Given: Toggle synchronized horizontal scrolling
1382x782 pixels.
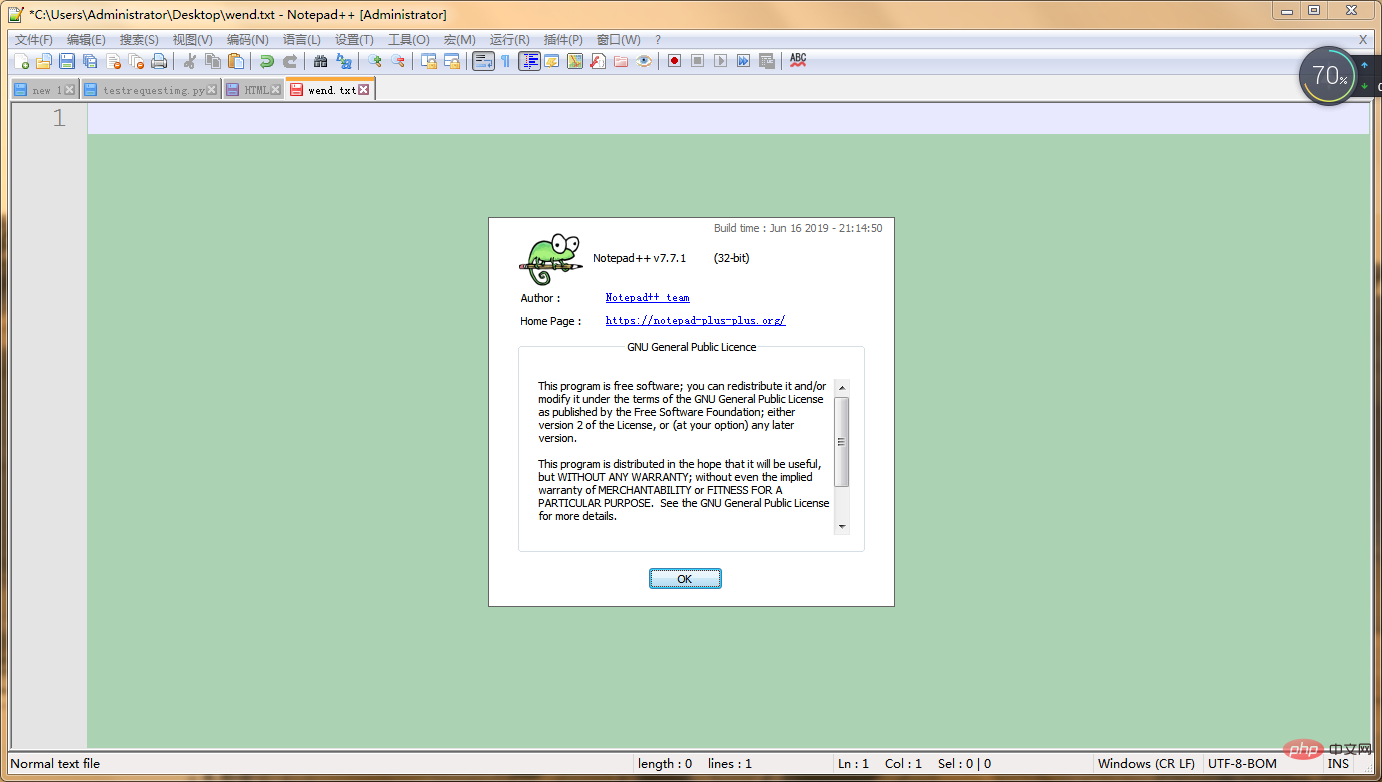Looking at the screenshot, I should [x=452, y=61].
